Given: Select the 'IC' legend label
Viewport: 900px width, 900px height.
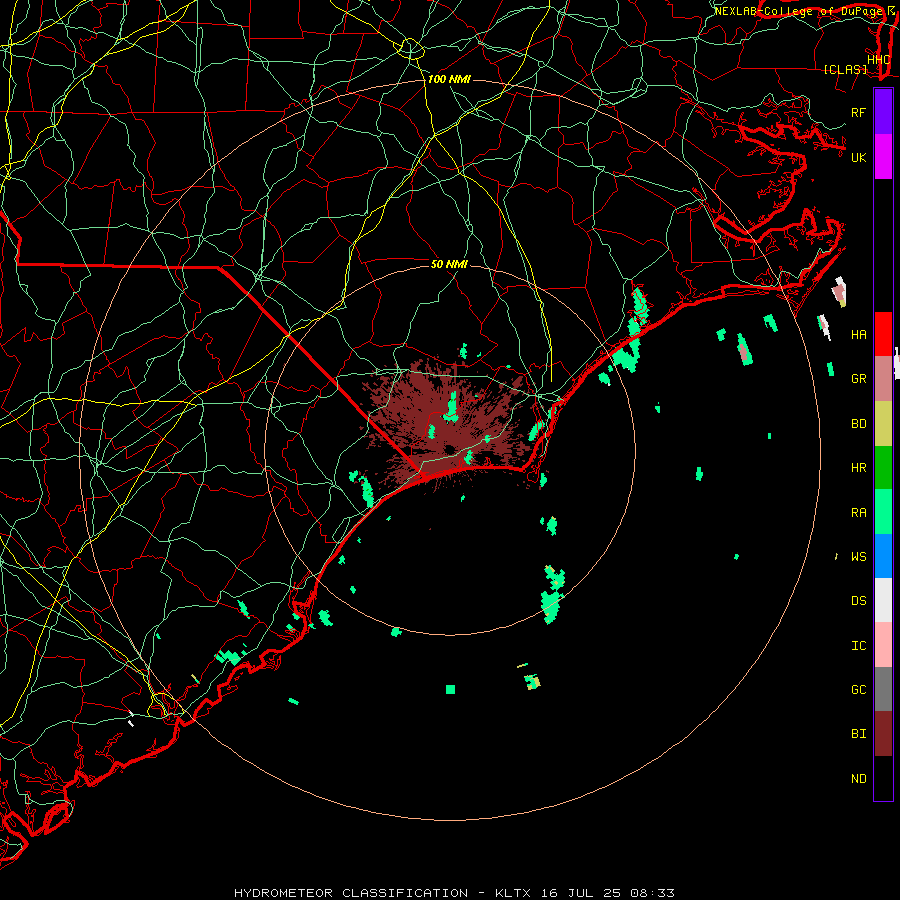Looking at the screenshot, I should click(x=858, y=646).
